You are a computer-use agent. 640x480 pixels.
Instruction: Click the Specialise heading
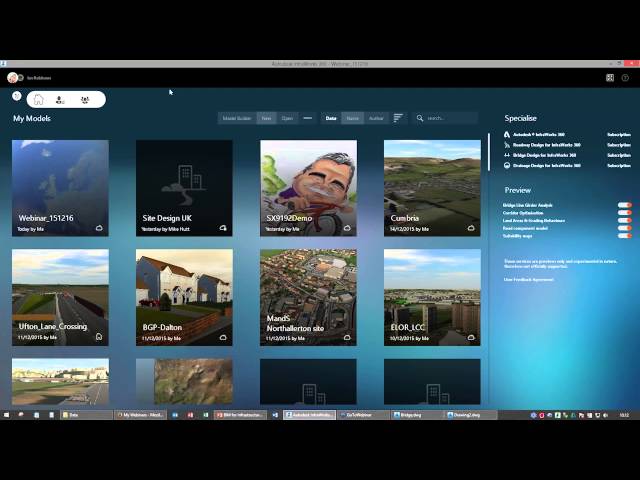point(520,118)
